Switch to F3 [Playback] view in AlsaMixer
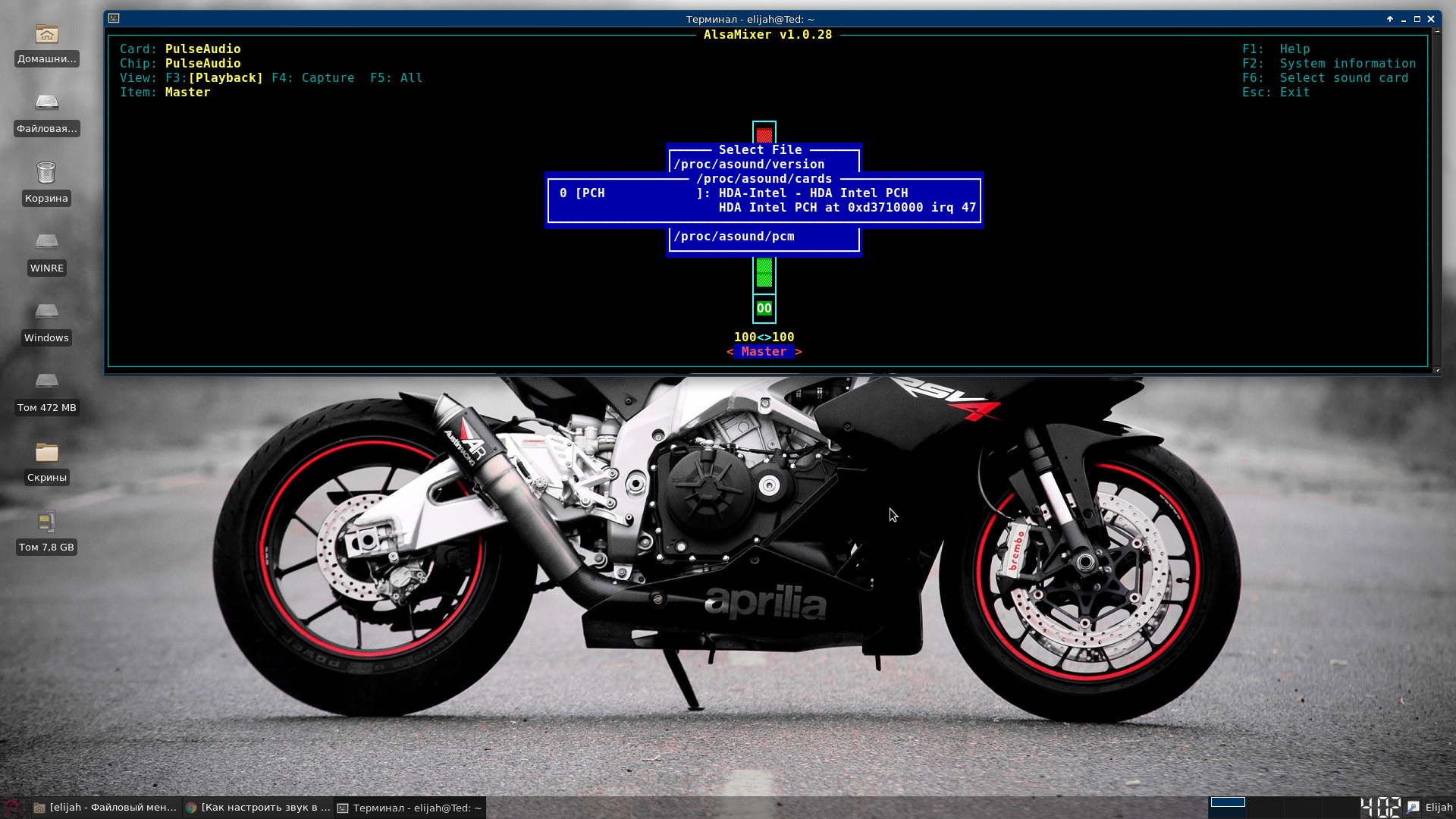The height and width of the screenshot is (819, 1456). click(214, 78)
